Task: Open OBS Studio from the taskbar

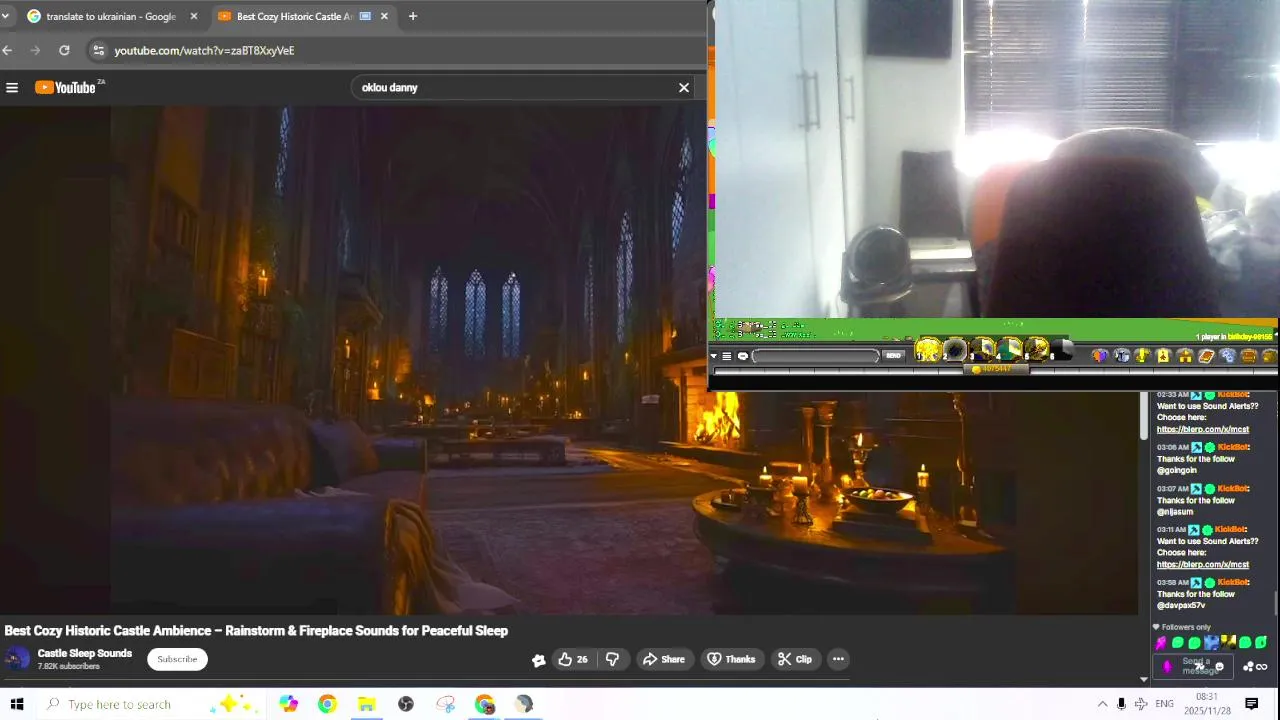Action: click(406, 704)
